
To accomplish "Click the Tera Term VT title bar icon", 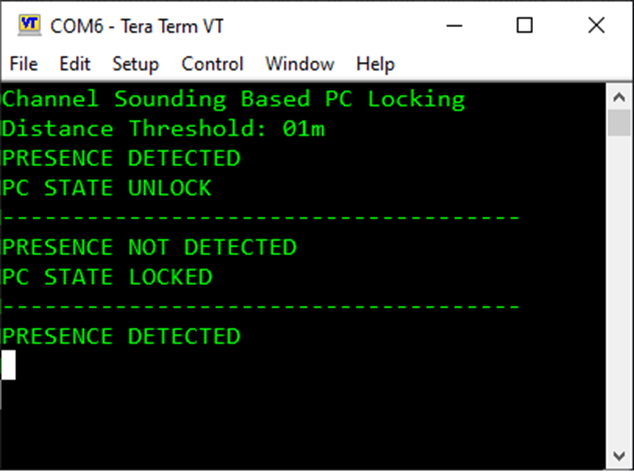I will [x=30, y=26].
